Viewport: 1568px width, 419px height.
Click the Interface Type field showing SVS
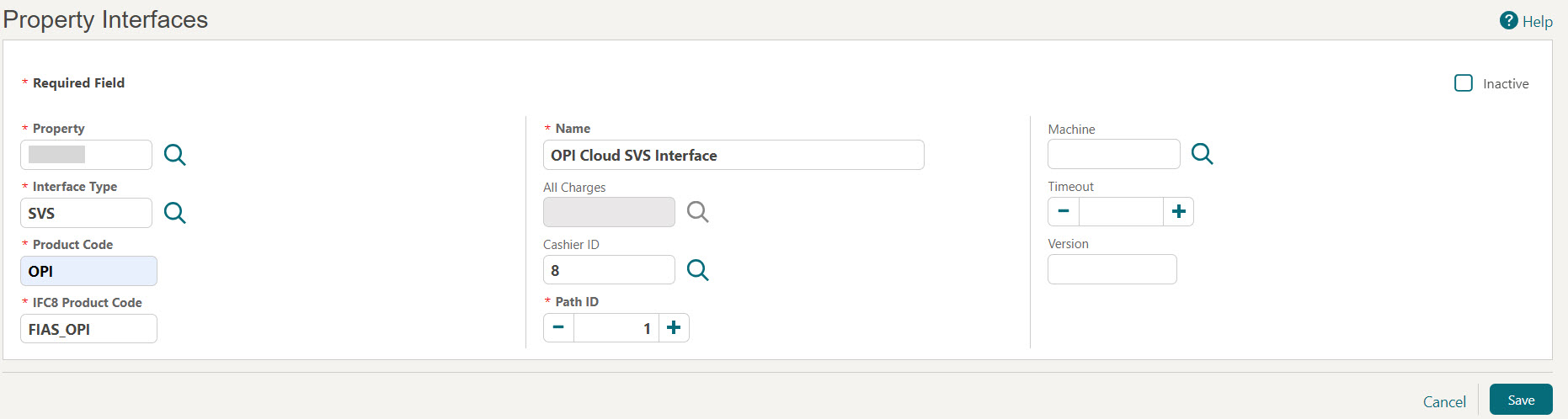pos(86,213)
